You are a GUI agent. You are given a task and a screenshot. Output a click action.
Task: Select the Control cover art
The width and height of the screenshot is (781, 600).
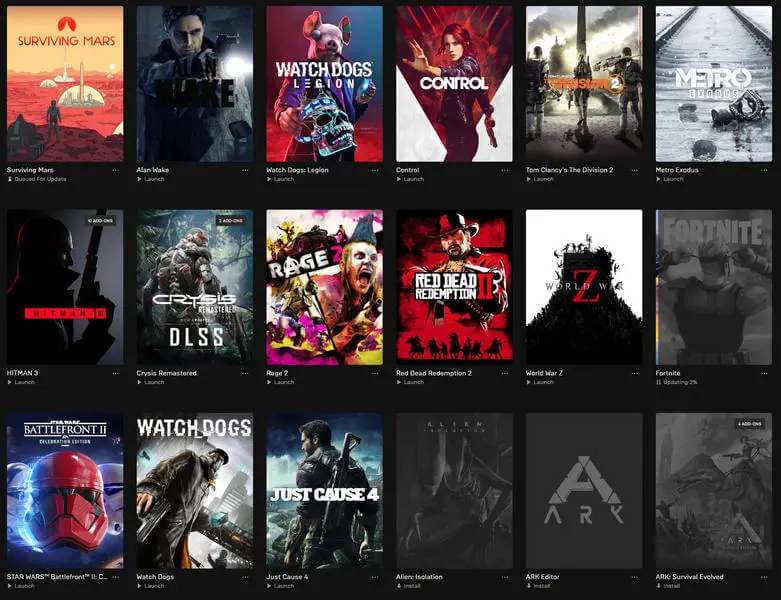[x=454, y=84]
